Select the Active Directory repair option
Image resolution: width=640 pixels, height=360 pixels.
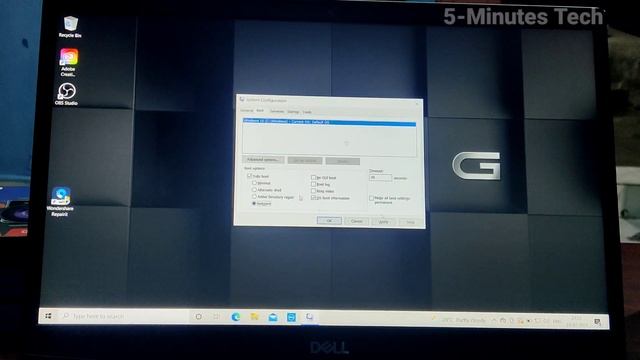pos(254,196)
